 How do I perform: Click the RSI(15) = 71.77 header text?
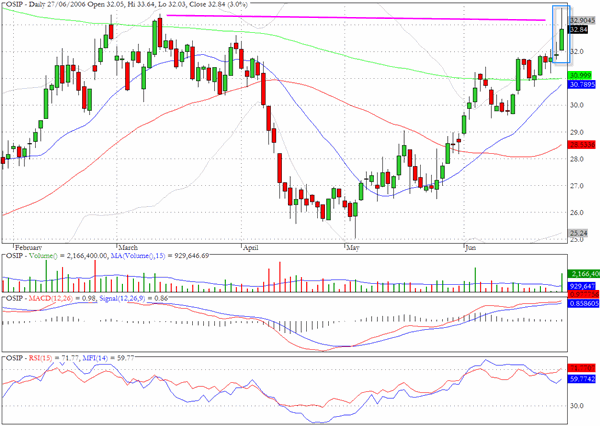(x=54, y=358)
